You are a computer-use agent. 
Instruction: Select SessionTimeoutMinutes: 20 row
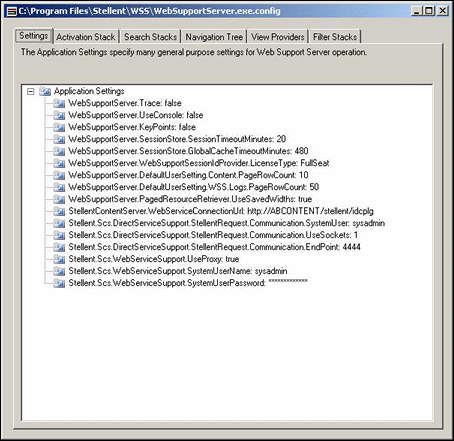[177, 139]
